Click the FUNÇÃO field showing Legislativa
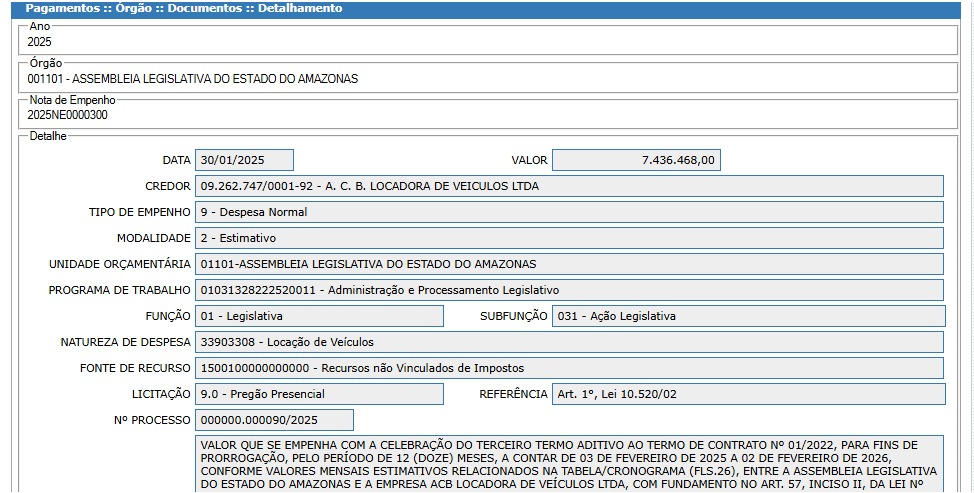This screenshot has width=974, height=493. pos(319,316)
